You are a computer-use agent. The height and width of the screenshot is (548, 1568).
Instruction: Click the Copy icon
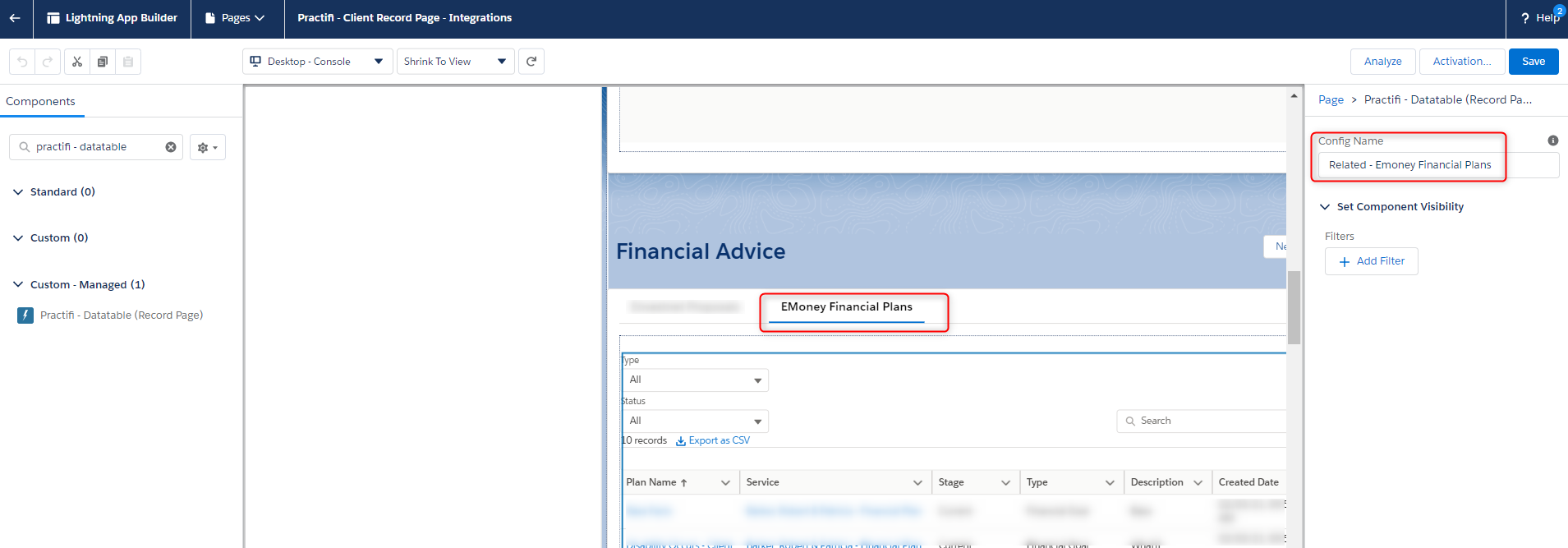pos(103,62)
